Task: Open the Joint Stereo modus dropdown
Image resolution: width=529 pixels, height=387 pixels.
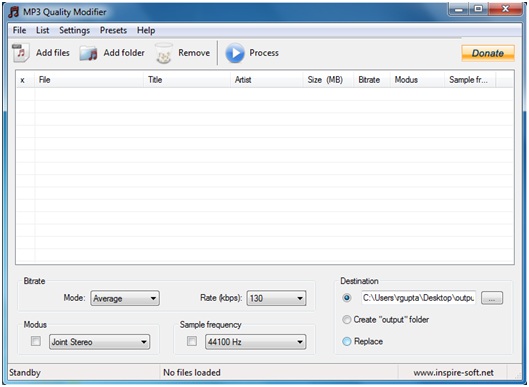Action: 100,342
